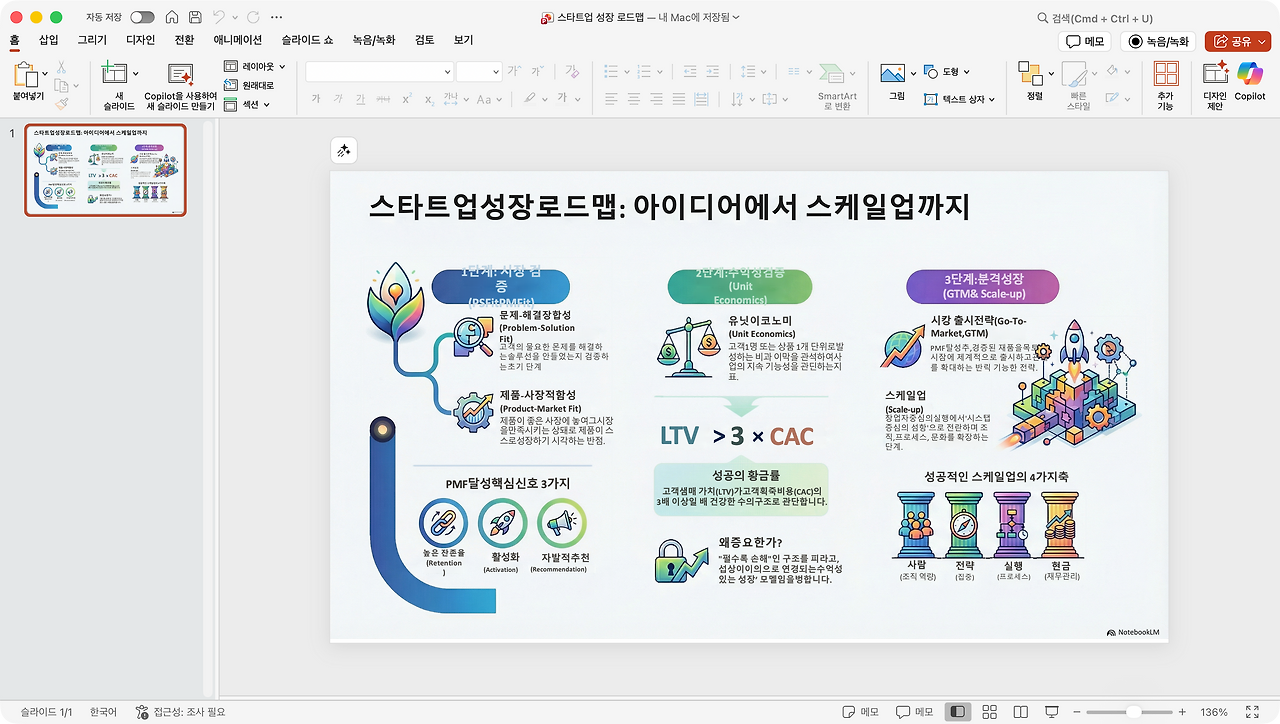Screen dimensions: 1280x724
Task: Click the Cut scissors icon
Action: tap(61, 67)
